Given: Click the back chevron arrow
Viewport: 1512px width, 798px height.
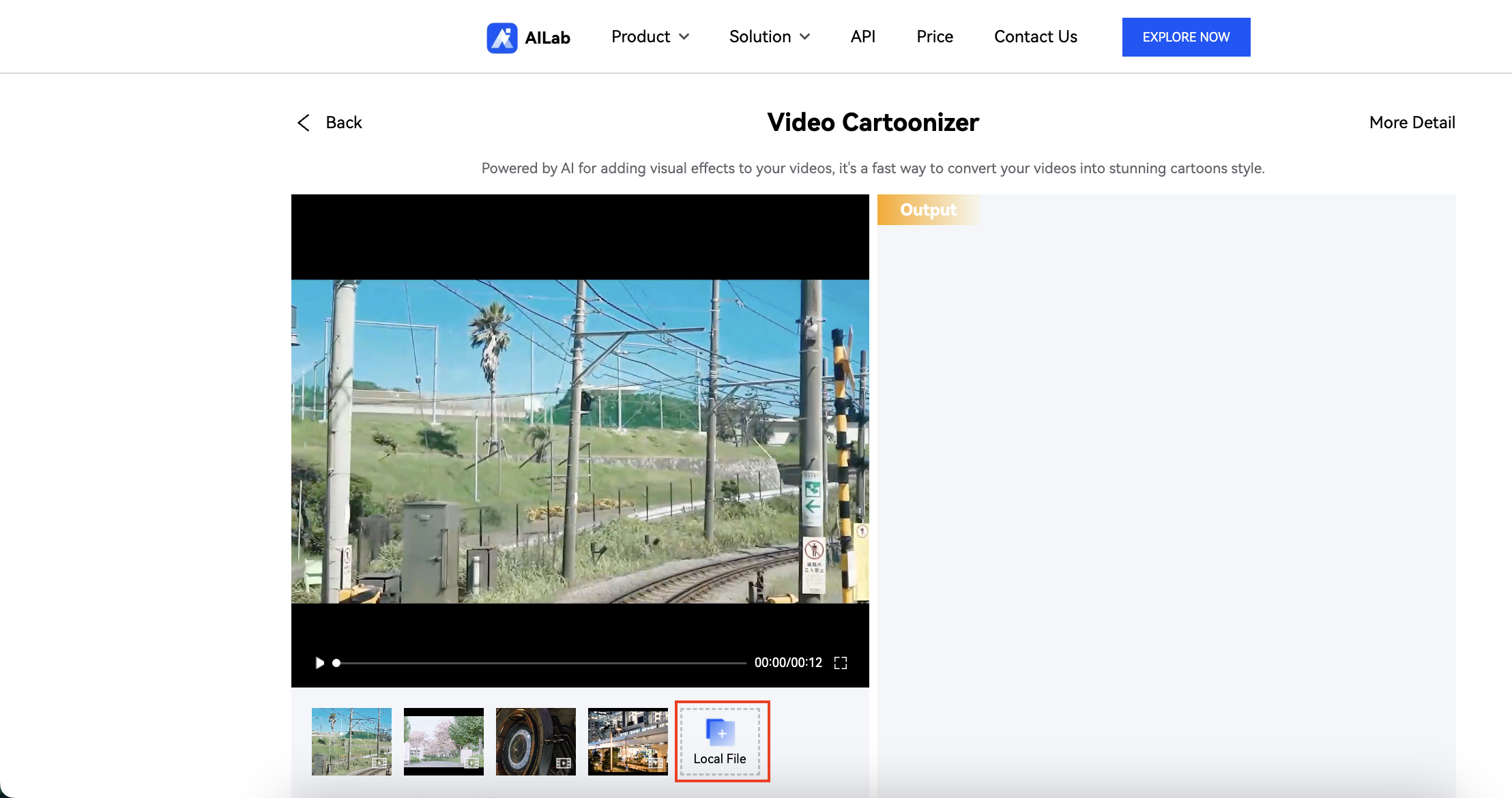Looking at the screenshot, I should (304, 123).
